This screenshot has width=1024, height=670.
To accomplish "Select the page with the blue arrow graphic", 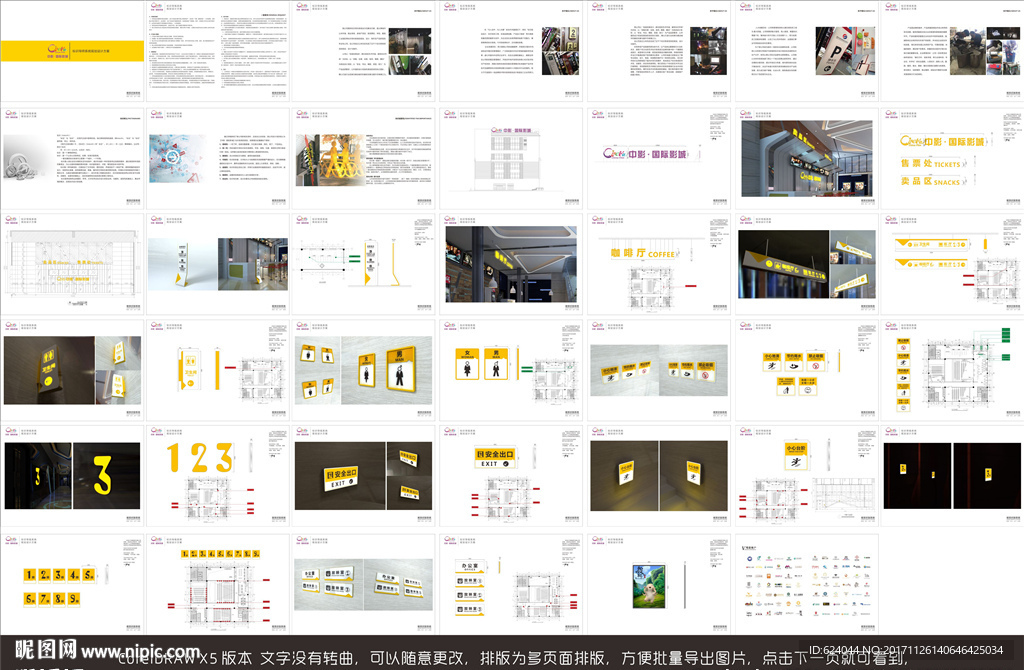I will pyautogui.click(x=217, y=158).
